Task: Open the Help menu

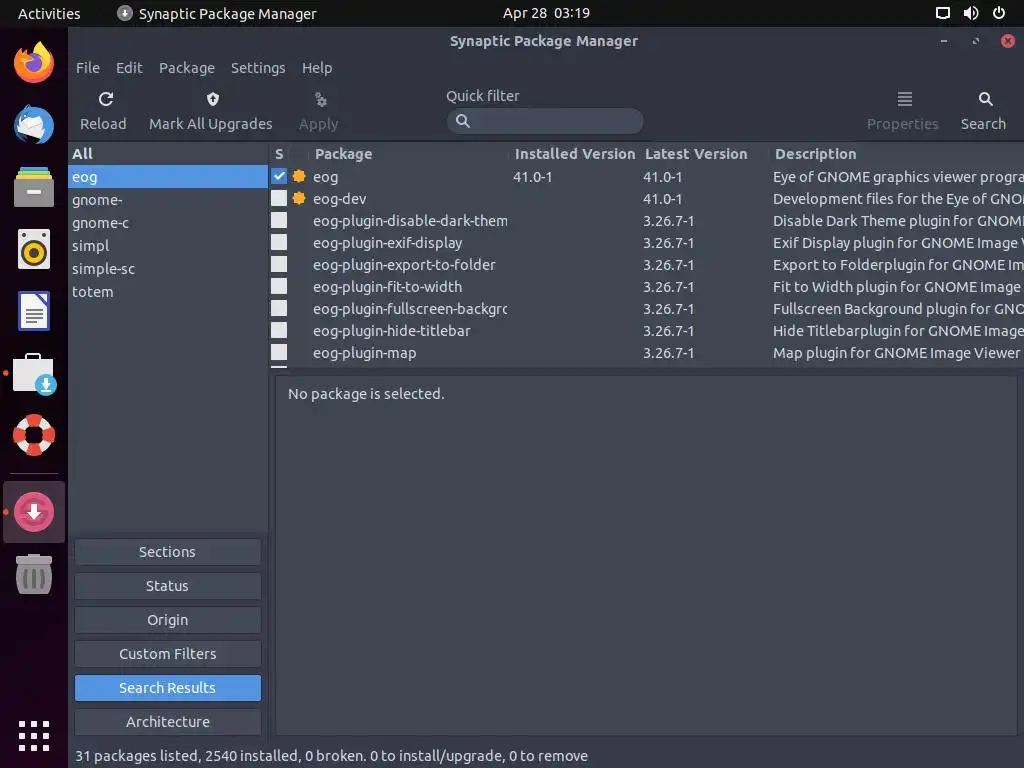Action: [317, 68]
